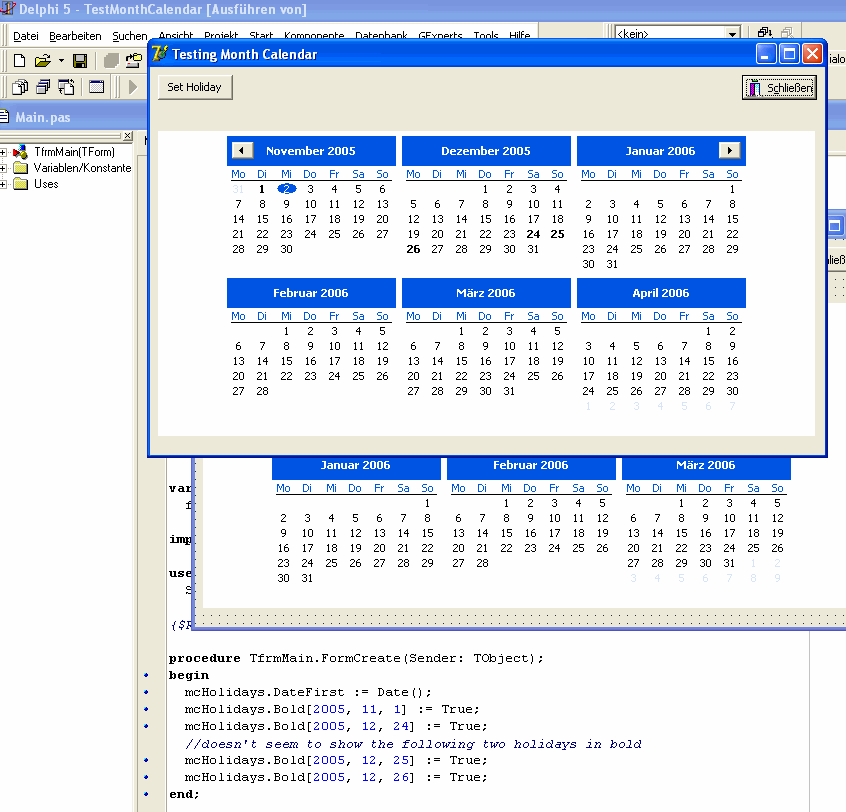The height and width of the screenshot is (812, 846).
Task: Click the New Form toolbar icon
Action: (x=96, y=87)
